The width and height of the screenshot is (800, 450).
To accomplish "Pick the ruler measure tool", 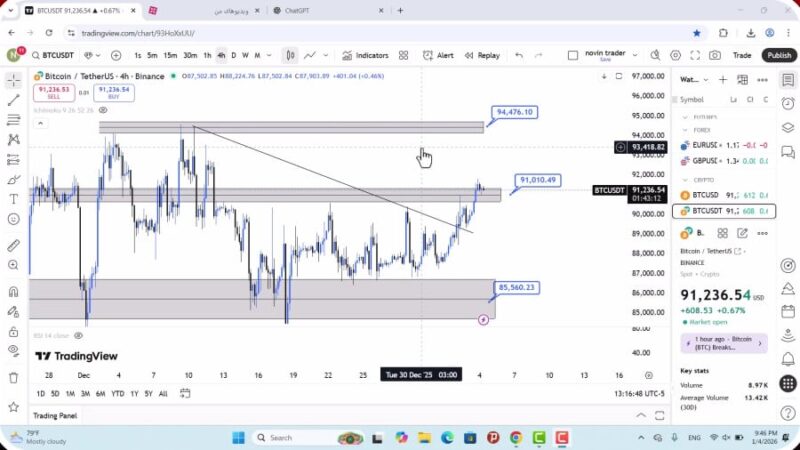I will (13, 245).
